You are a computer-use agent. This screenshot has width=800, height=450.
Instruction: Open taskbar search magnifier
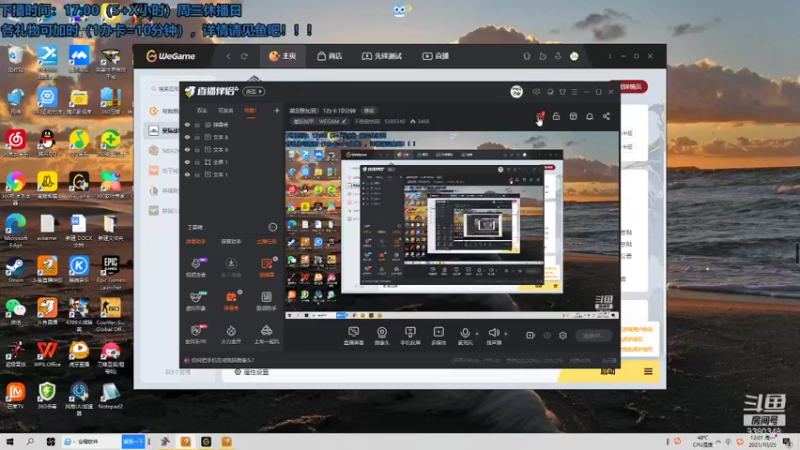click(x=30, y=441)
